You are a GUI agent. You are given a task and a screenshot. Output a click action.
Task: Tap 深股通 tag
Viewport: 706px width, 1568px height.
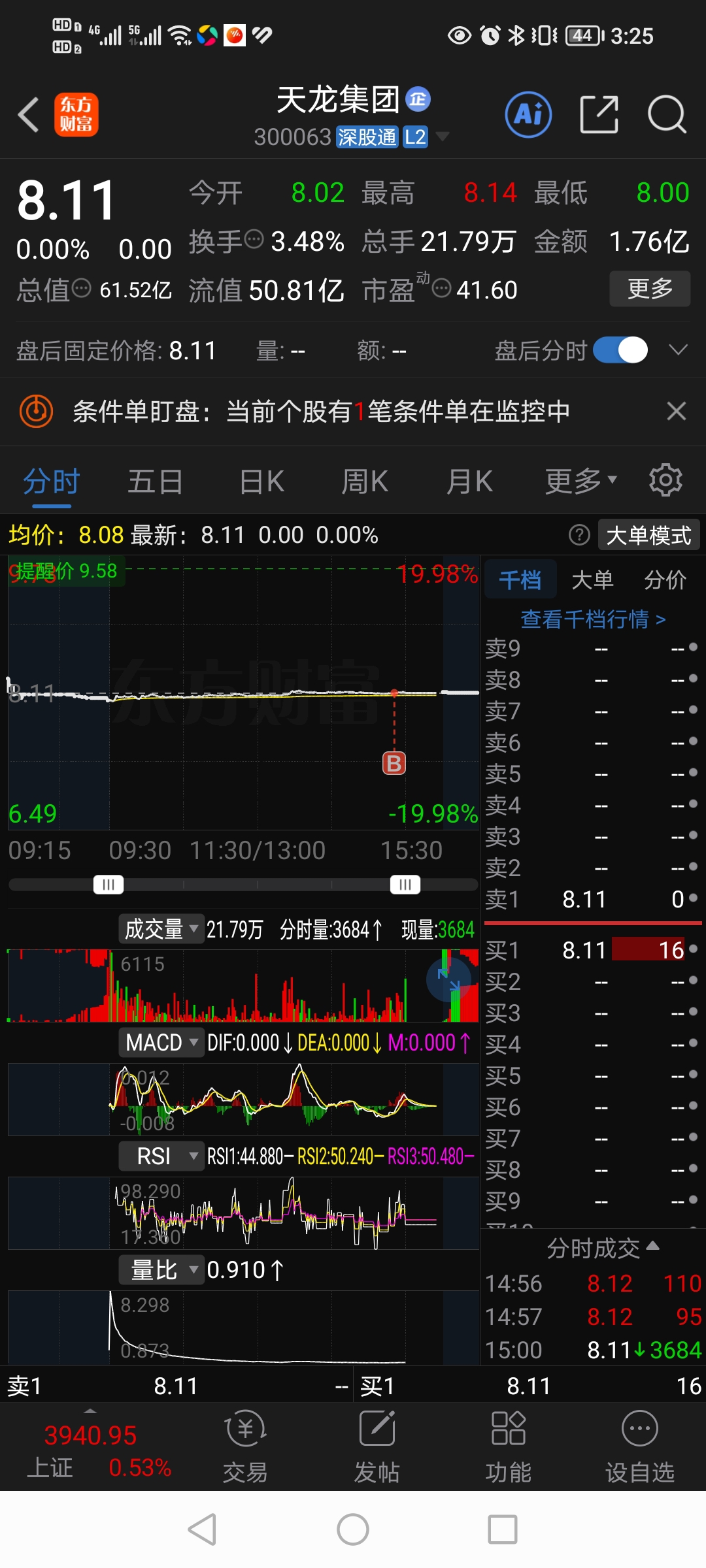click(x=367, y=137)
